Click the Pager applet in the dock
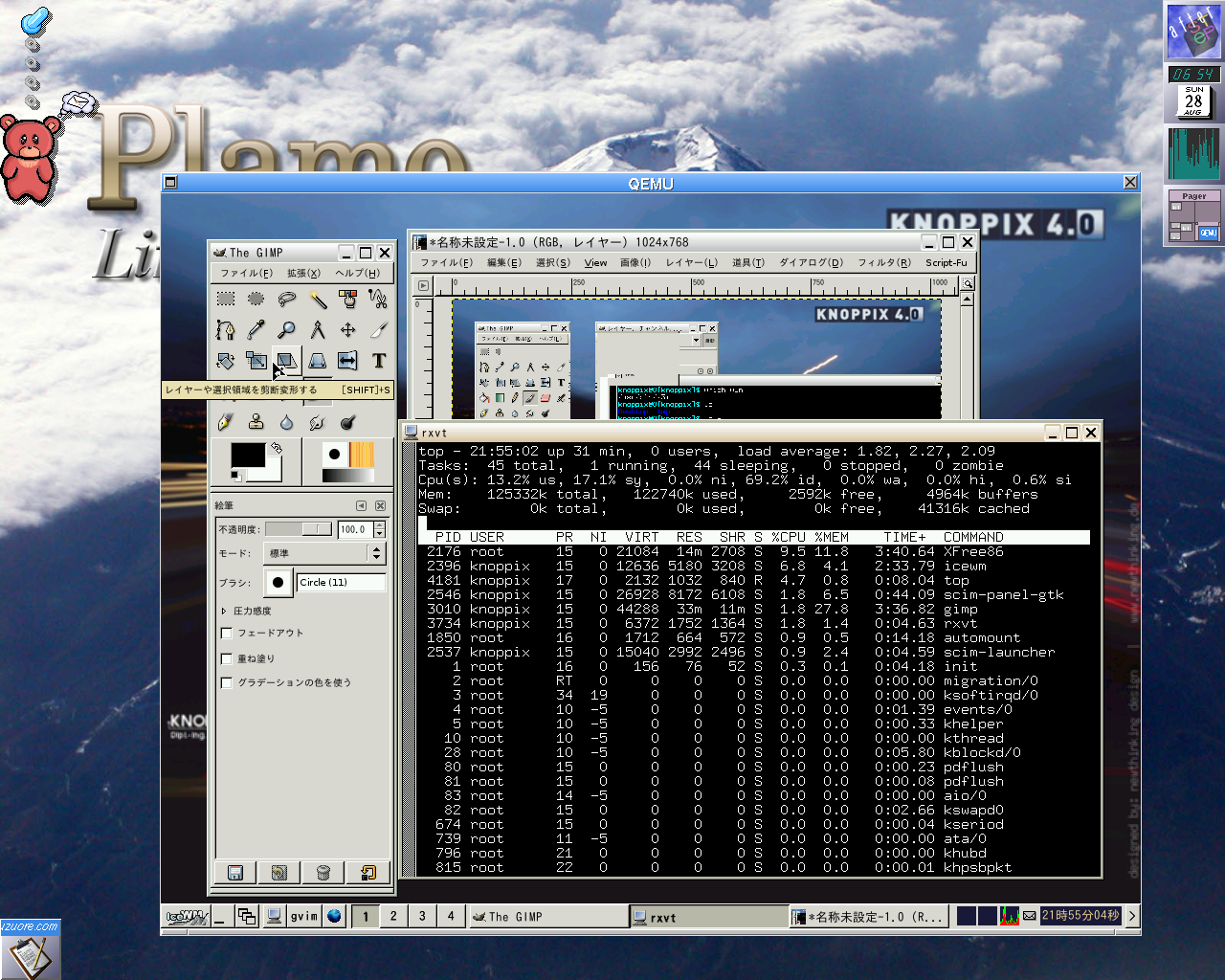This screenshot has height=980, width=1225. point(1193,216)
